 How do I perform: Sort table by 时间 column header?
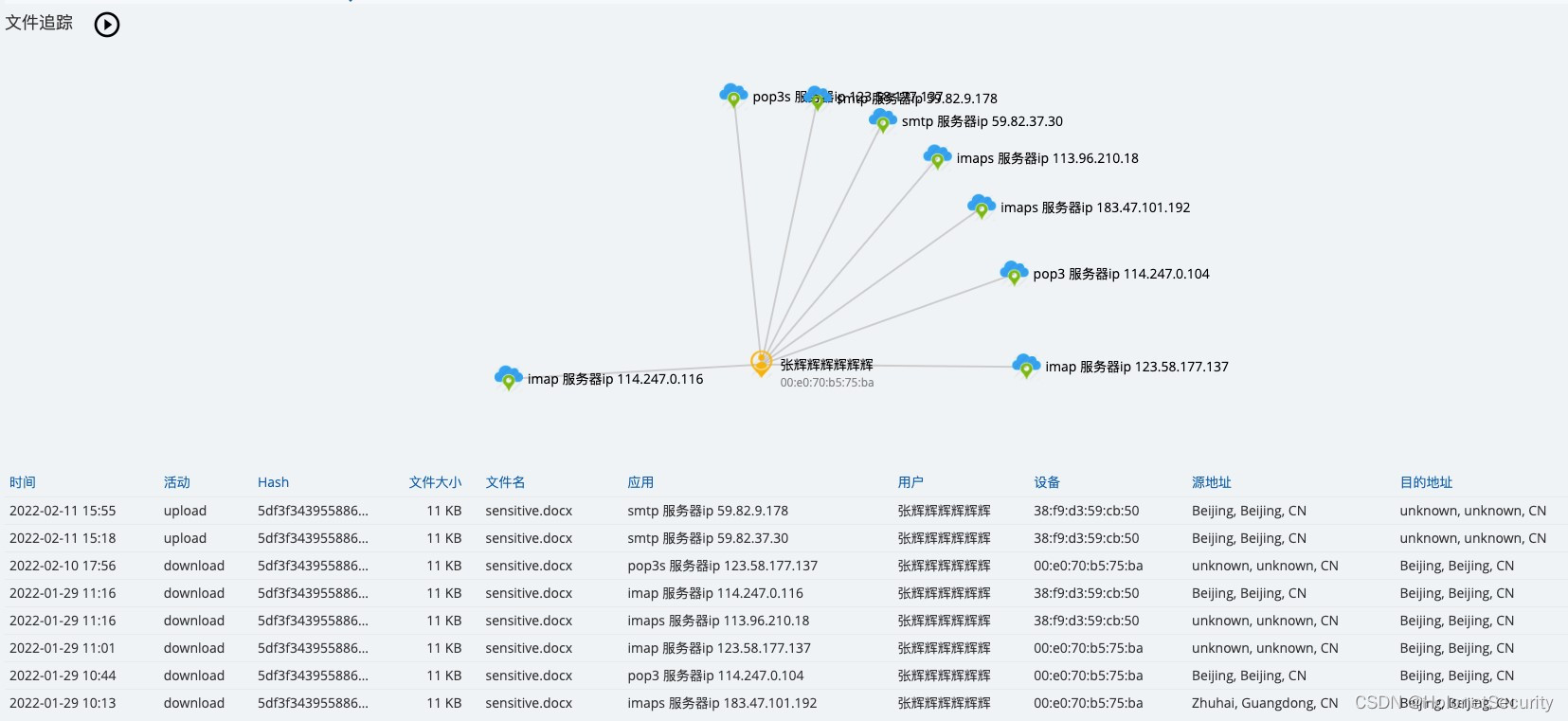click(23, 482)
